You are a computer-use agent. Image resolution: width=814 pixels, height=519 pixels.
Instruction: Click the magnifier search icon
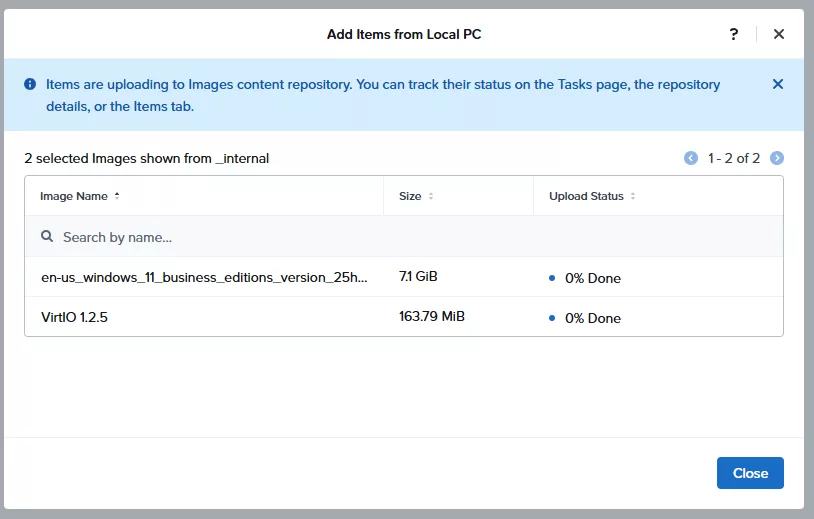pyautogui.click(x=47, y=237)
